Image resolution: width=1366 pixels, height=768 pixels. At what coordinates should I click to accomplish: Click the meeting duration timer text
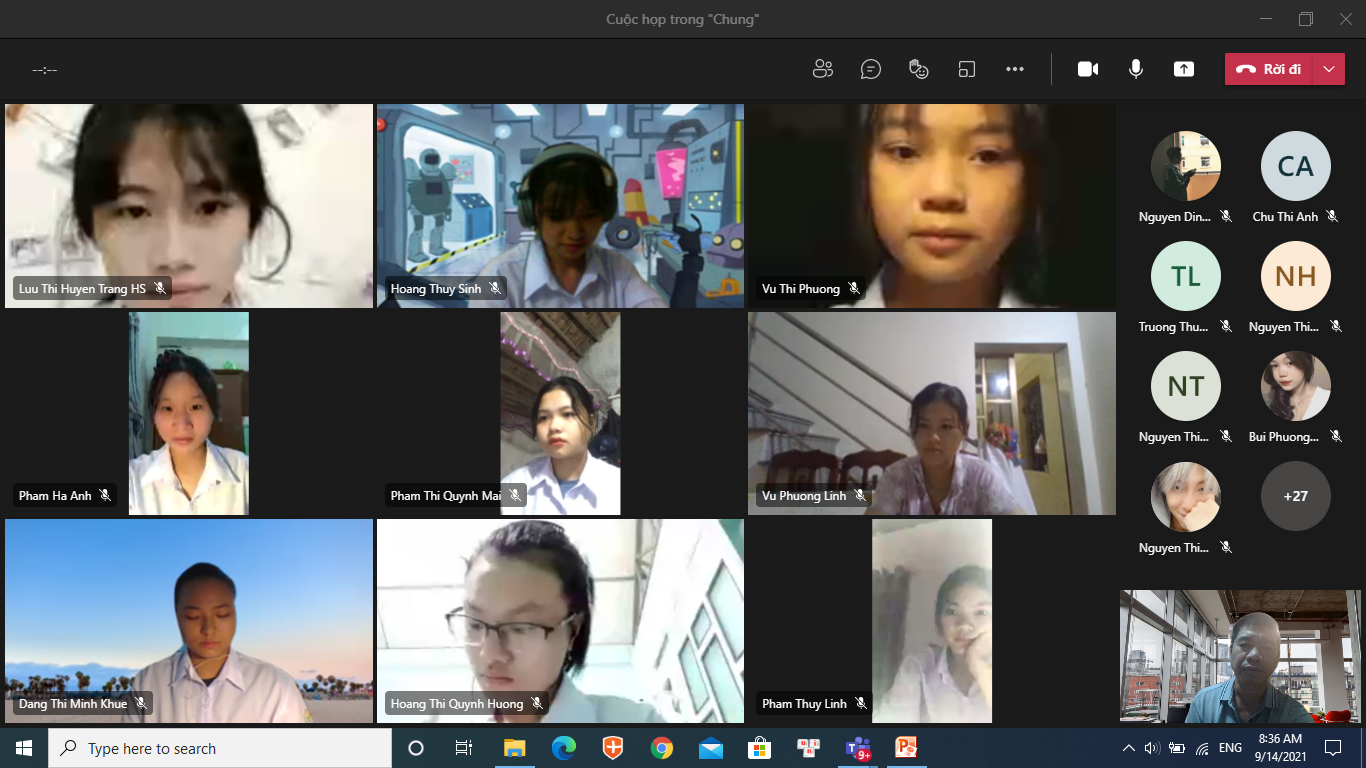tap(45, 70)
